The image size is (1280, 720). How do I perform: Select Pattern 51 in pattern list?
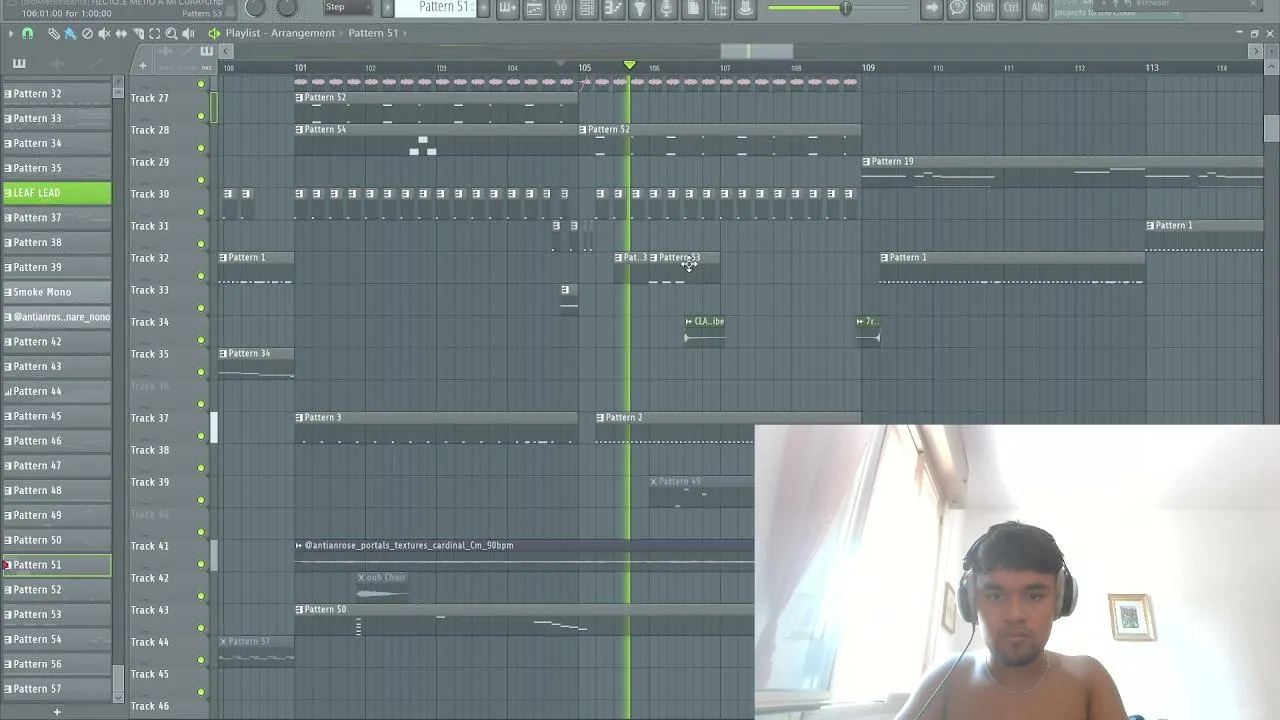click(57, 565)
